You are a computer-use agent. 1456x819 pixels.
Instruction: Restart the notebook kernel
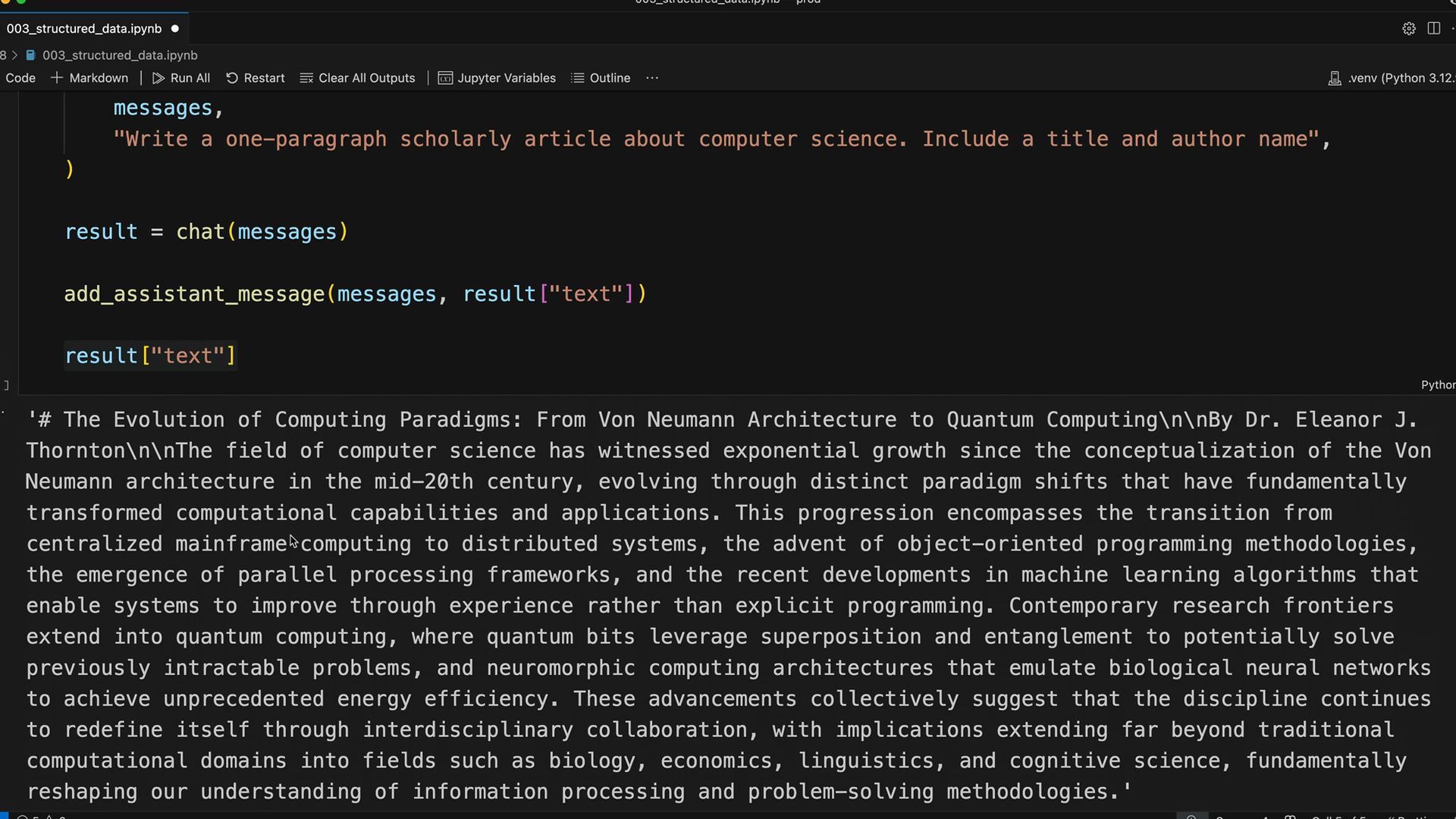256,78
